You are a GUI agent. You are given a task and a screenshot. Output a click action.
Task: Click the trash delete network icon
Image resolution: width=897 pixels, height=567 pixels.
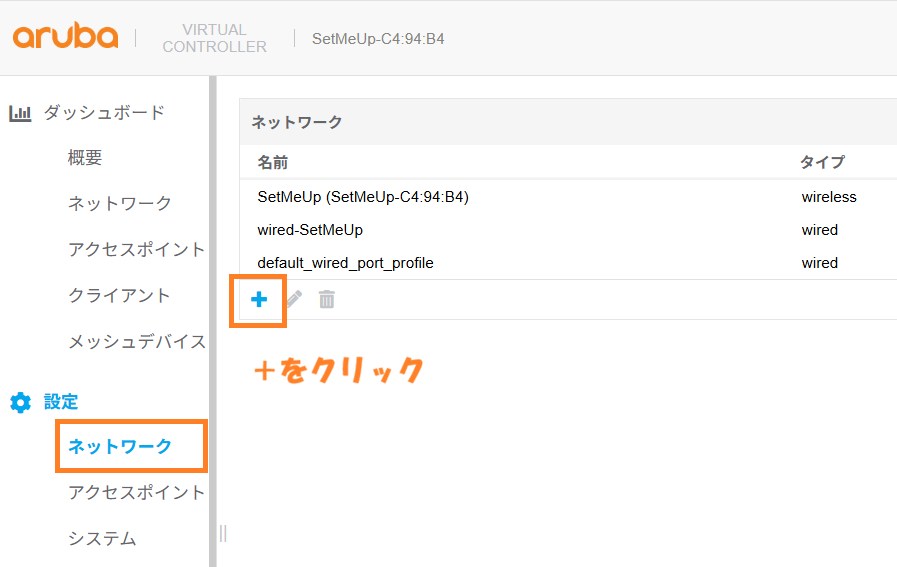tap(326, 299)
